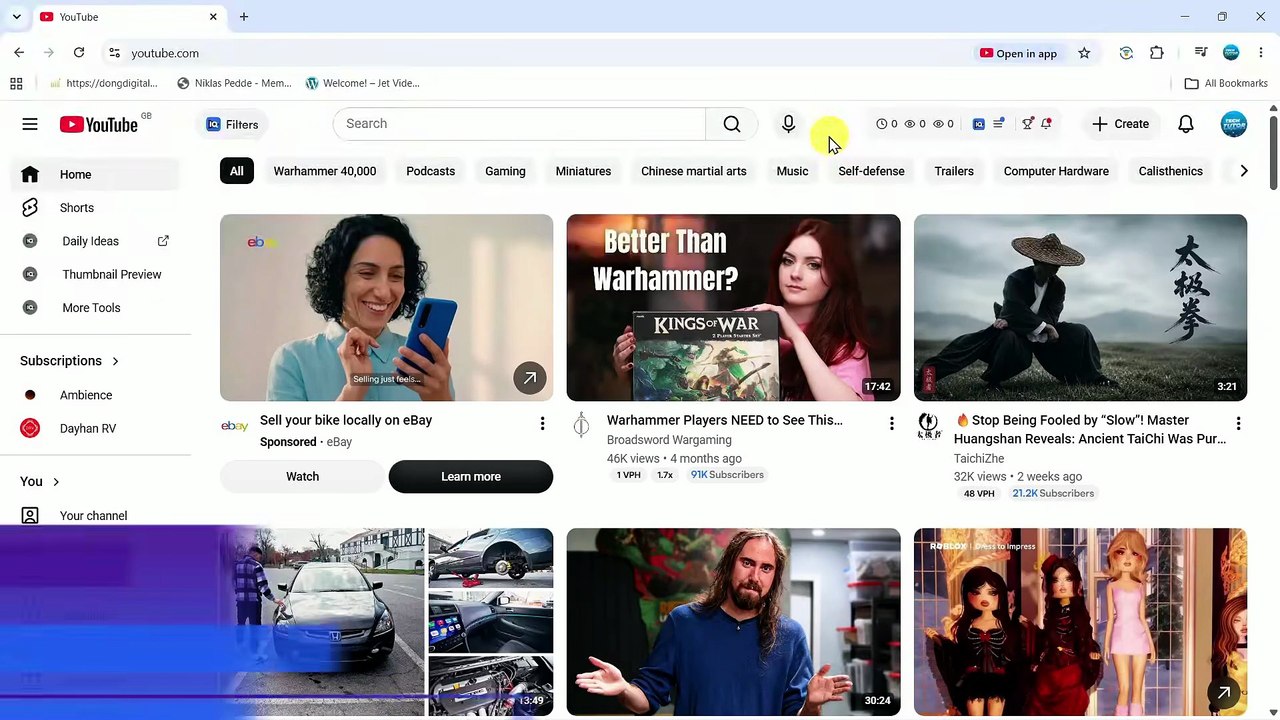Expand the Subscriptions section
Image resolution: width=1280 pixels, height=720 pixels.
coord(70,361)
